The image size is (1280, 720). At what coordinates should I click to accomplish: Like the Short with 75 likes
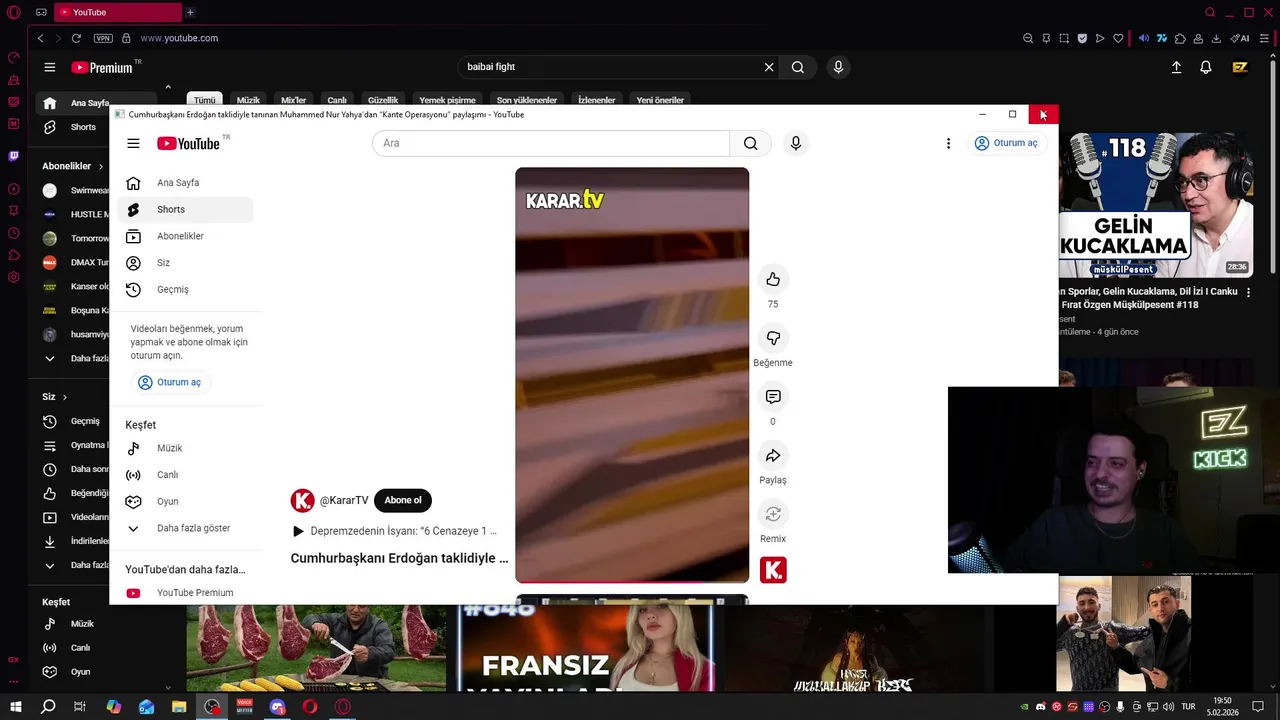pyautogui.click(x=773, y=279)
